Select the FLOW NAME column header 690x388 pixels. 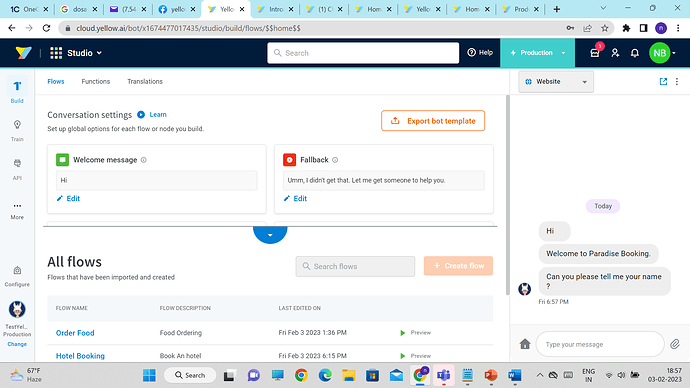72,308
